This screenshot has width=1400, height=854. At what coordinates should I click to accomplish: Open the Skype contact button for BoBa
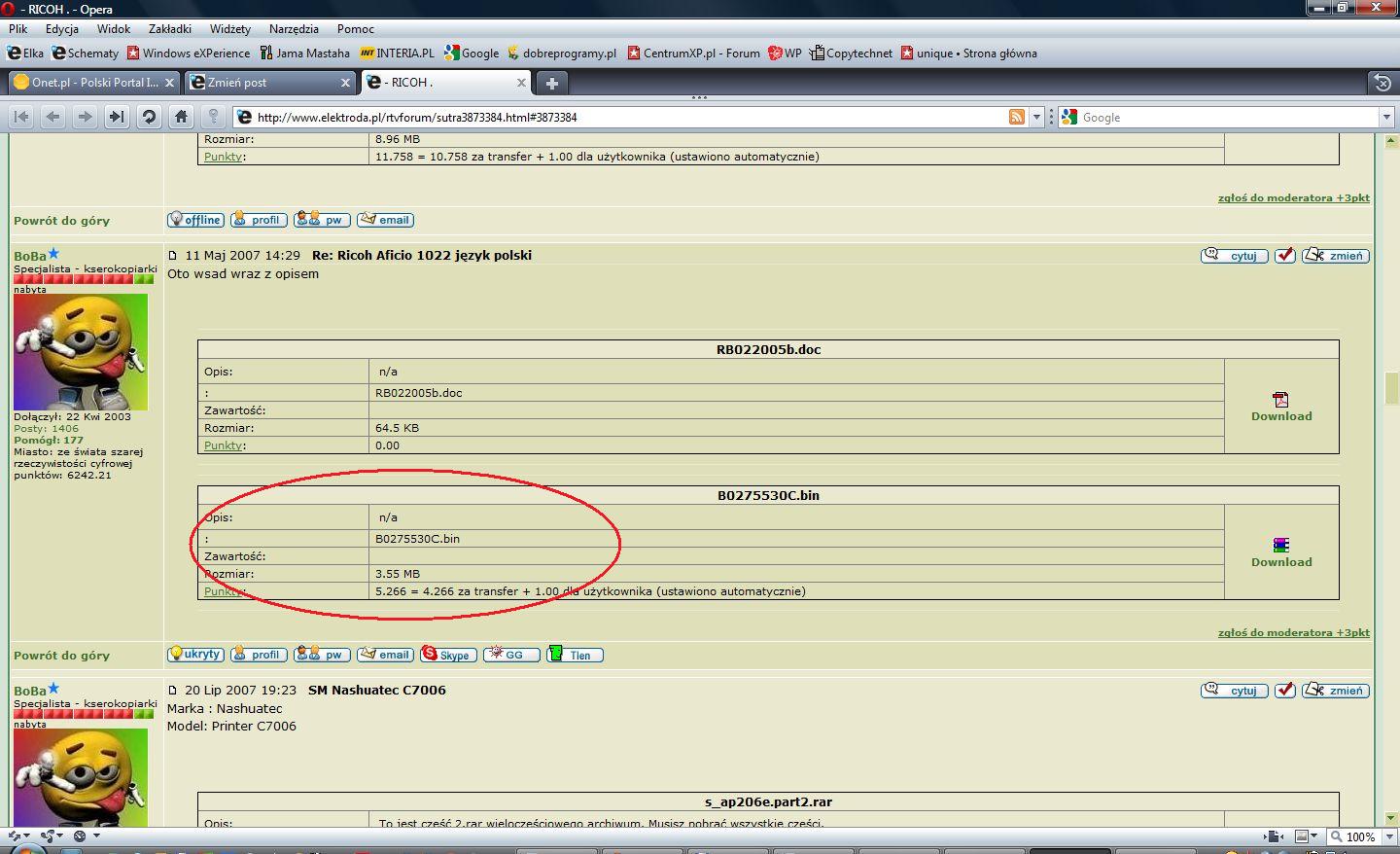(448, 655)
